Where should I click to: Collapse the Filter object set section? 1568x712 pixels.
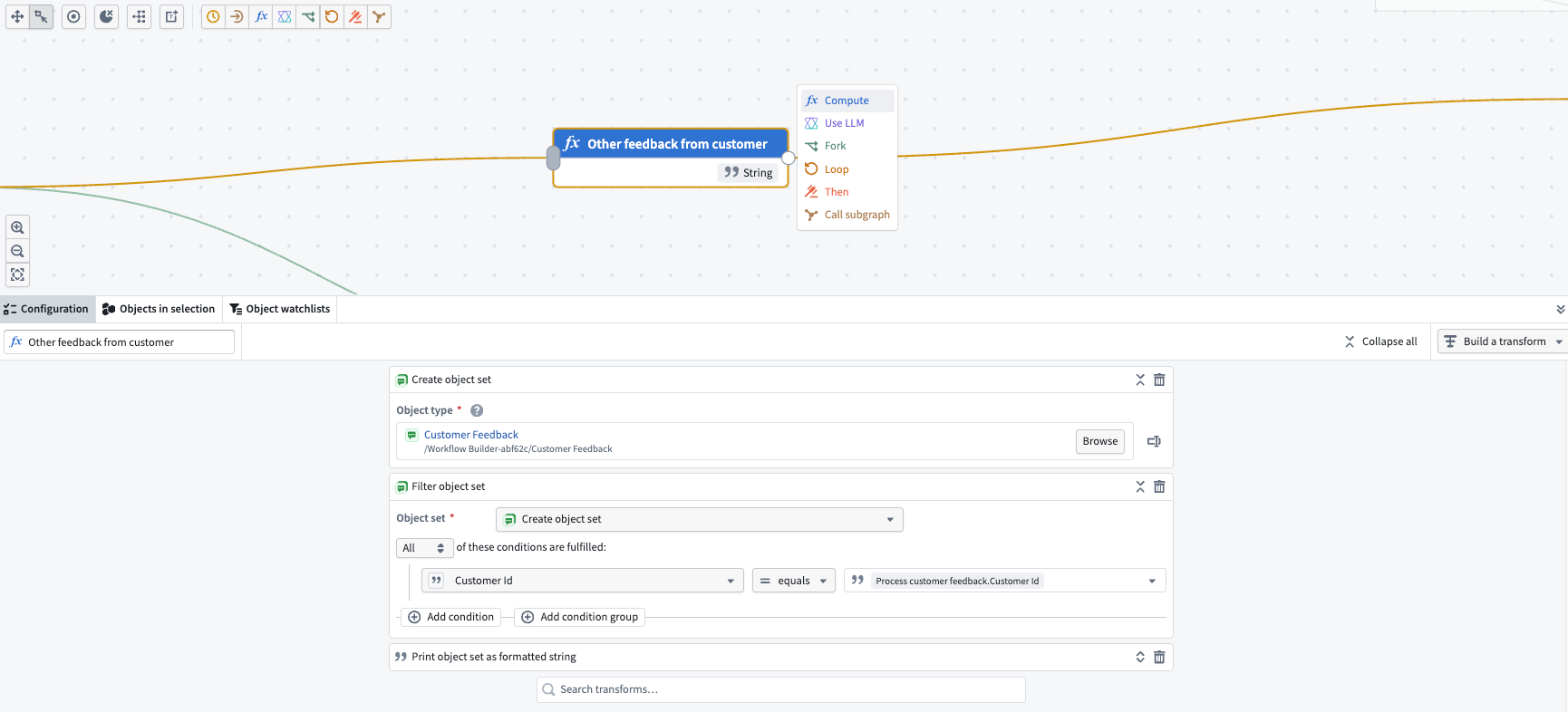tap(1140, 486)
